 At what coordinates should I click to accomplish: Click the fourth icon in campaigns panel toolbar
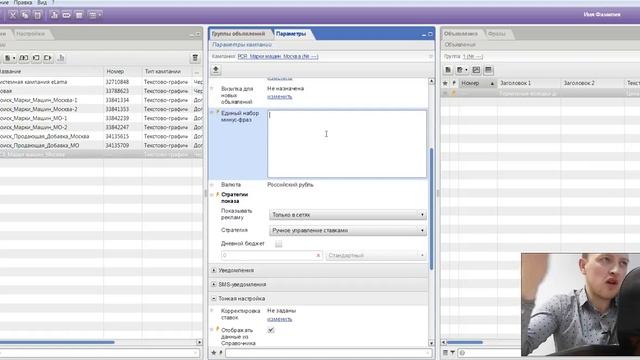(48, 58)
